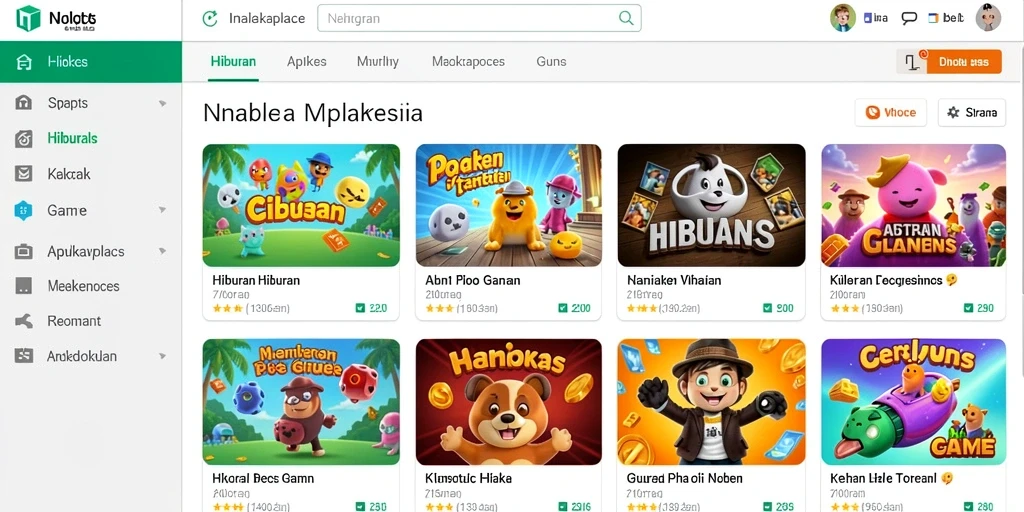Click the Nolotts green cube logo

point(28,19)
